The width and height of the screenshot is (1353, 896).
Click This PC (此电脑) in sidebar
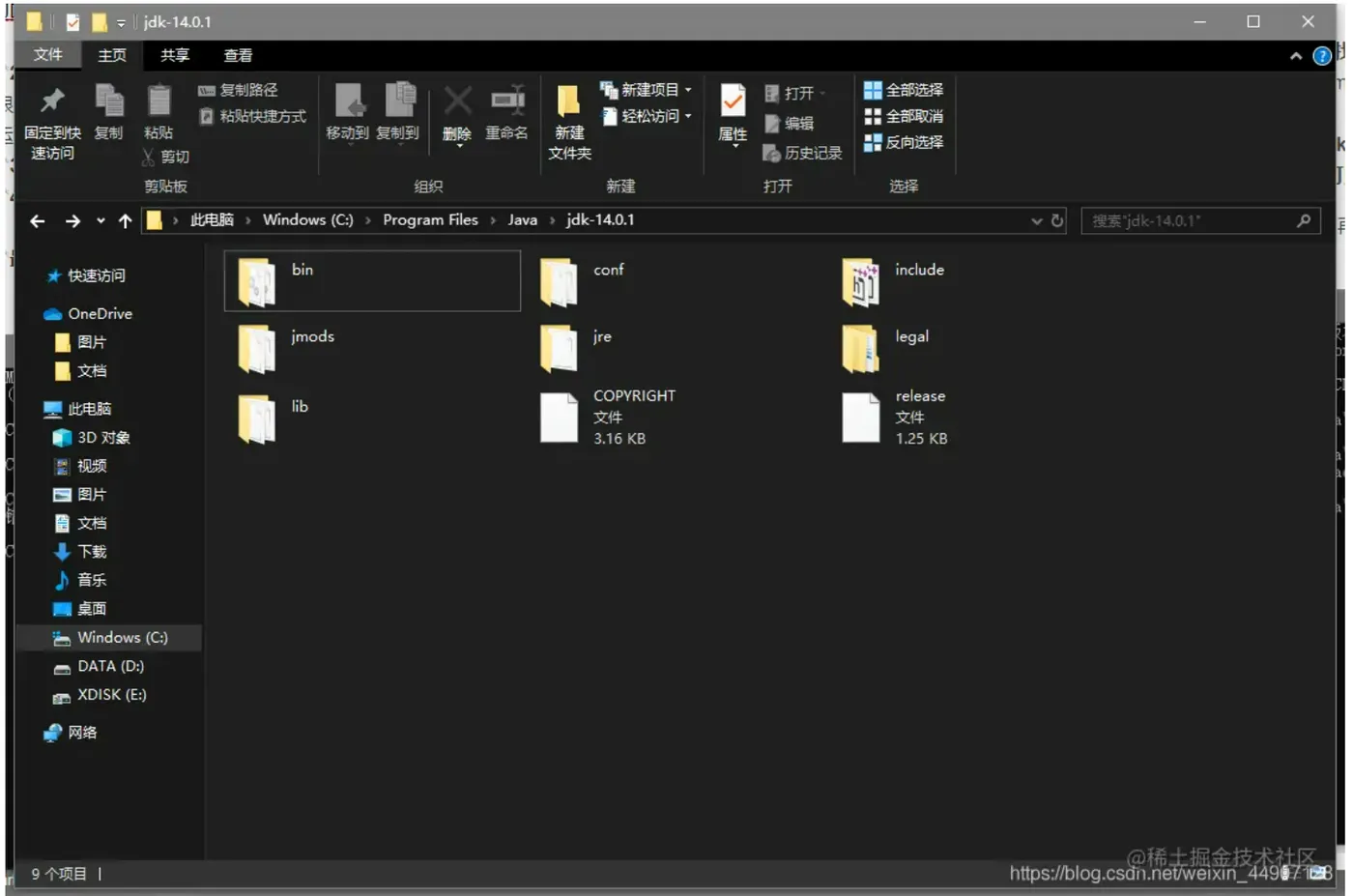[78, 409]
